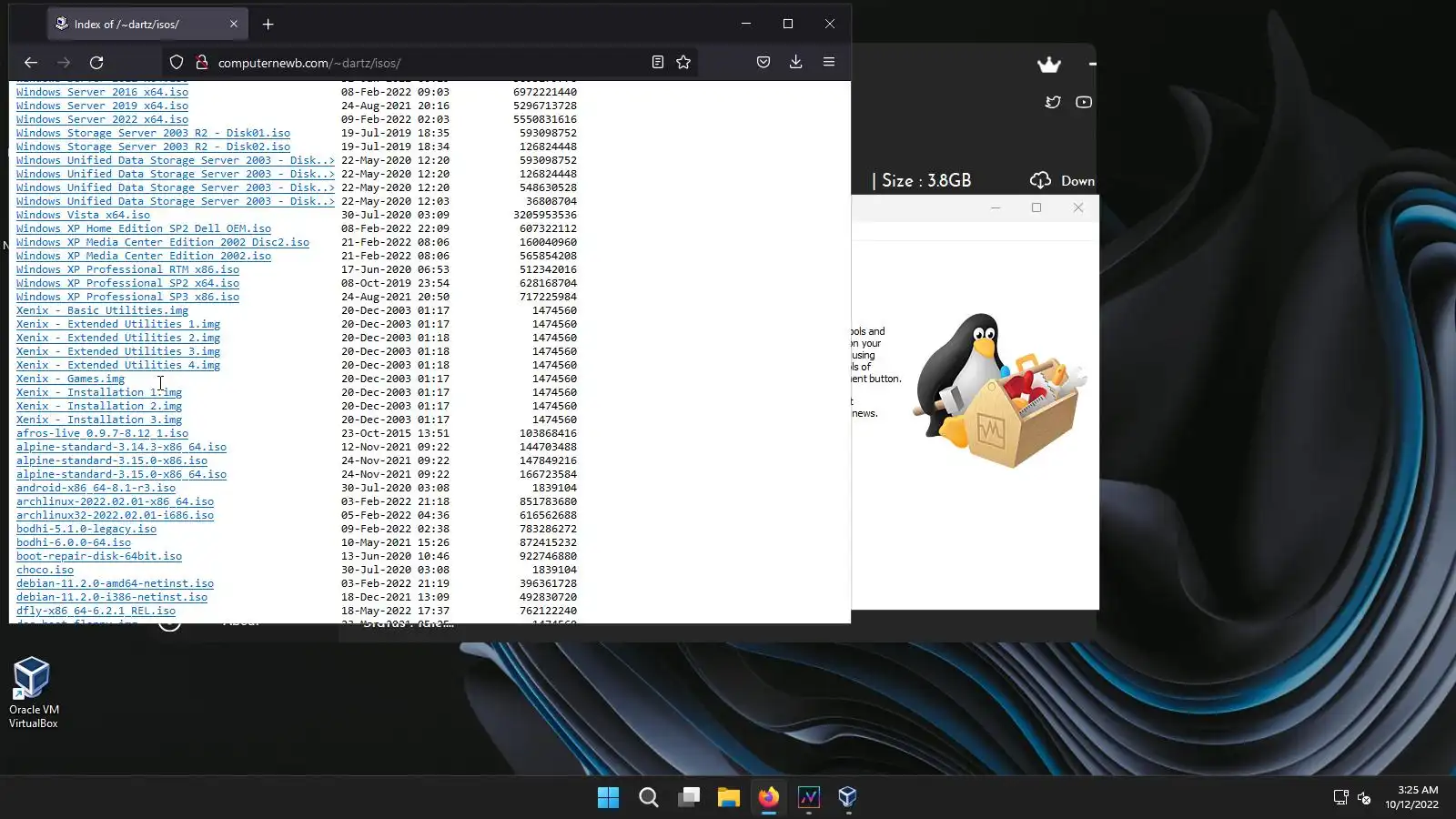Reload the ISO index page
1456x819 pixels.
96,62
